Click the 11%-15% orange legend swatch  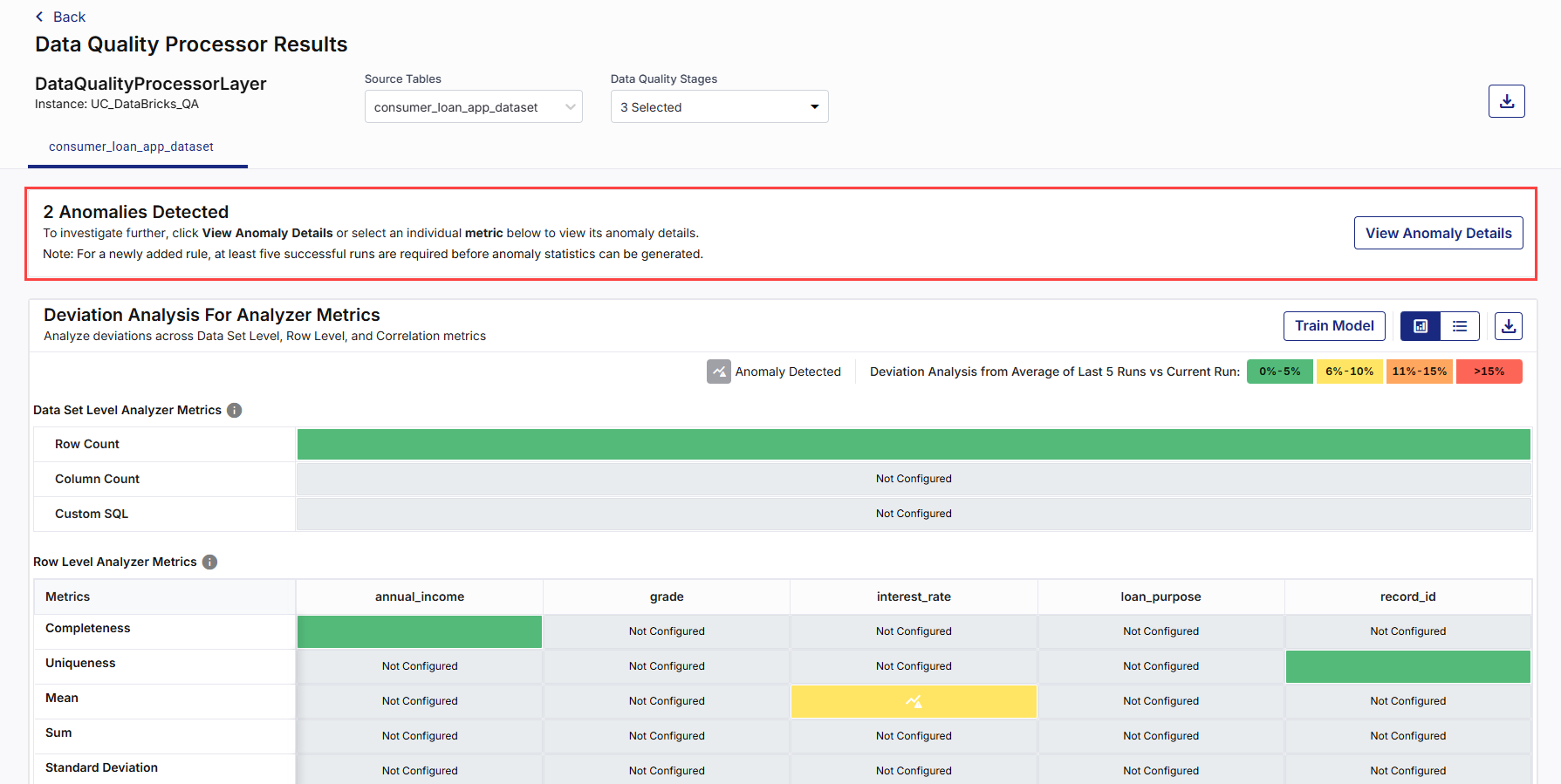[x=1419, y=372]
